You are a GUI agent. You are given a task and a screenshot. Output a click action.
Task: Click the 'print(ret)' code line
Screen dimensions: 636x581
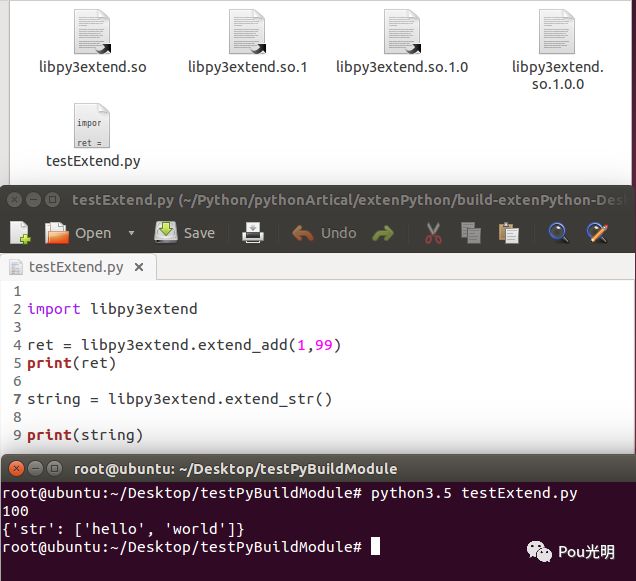pos(72,363)
